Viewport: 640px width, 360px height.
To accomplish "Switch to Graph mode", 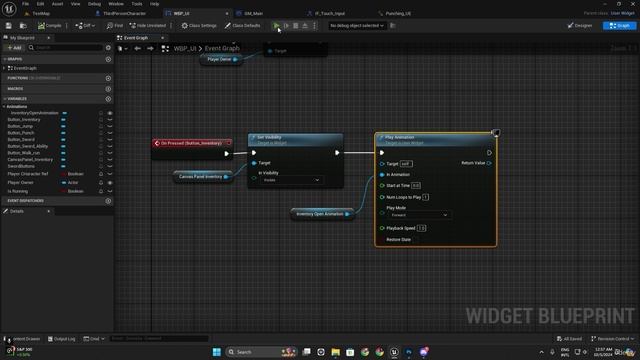I will point(619,26).
